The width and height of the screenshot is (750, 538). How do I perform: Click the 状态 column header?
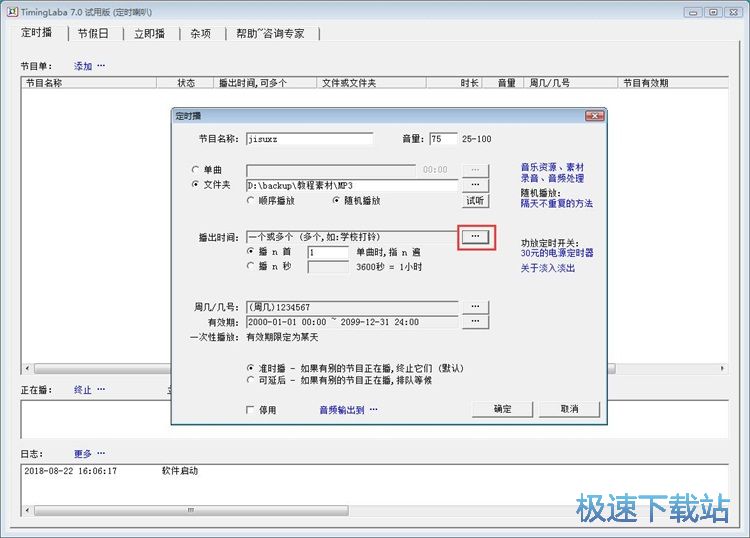pyautogui.click(x=185, y=83)
